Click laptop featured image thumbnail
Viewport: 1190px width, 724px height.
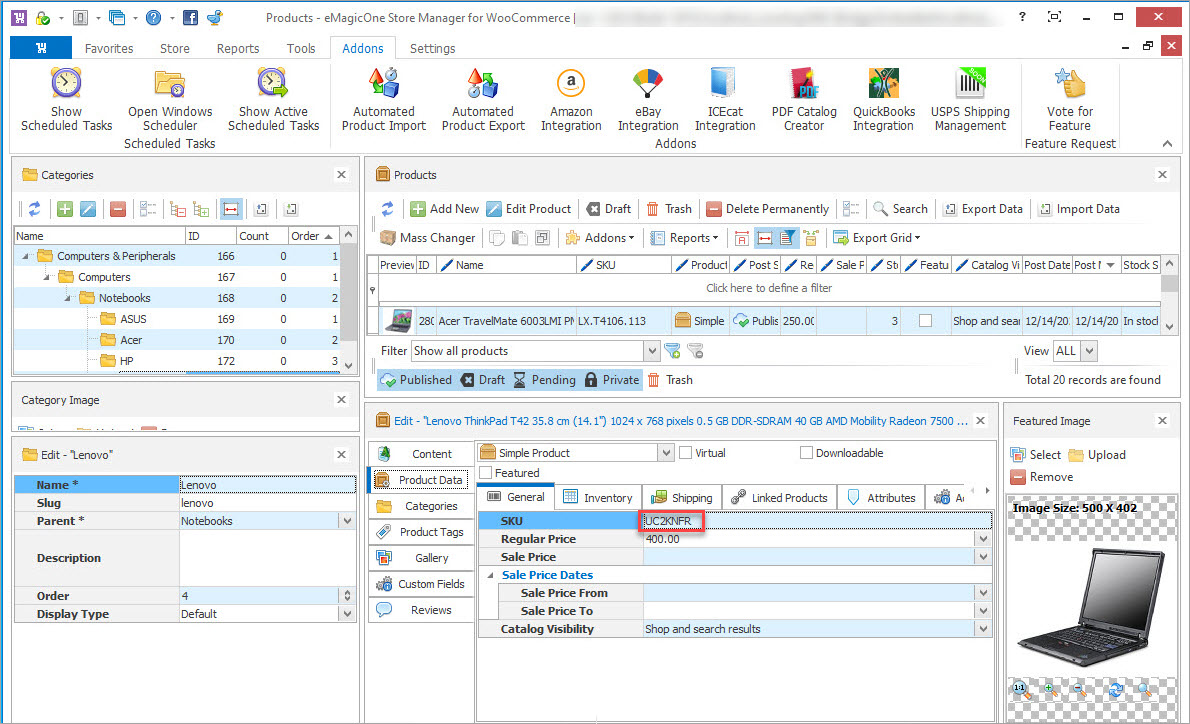coord(1090,608)
